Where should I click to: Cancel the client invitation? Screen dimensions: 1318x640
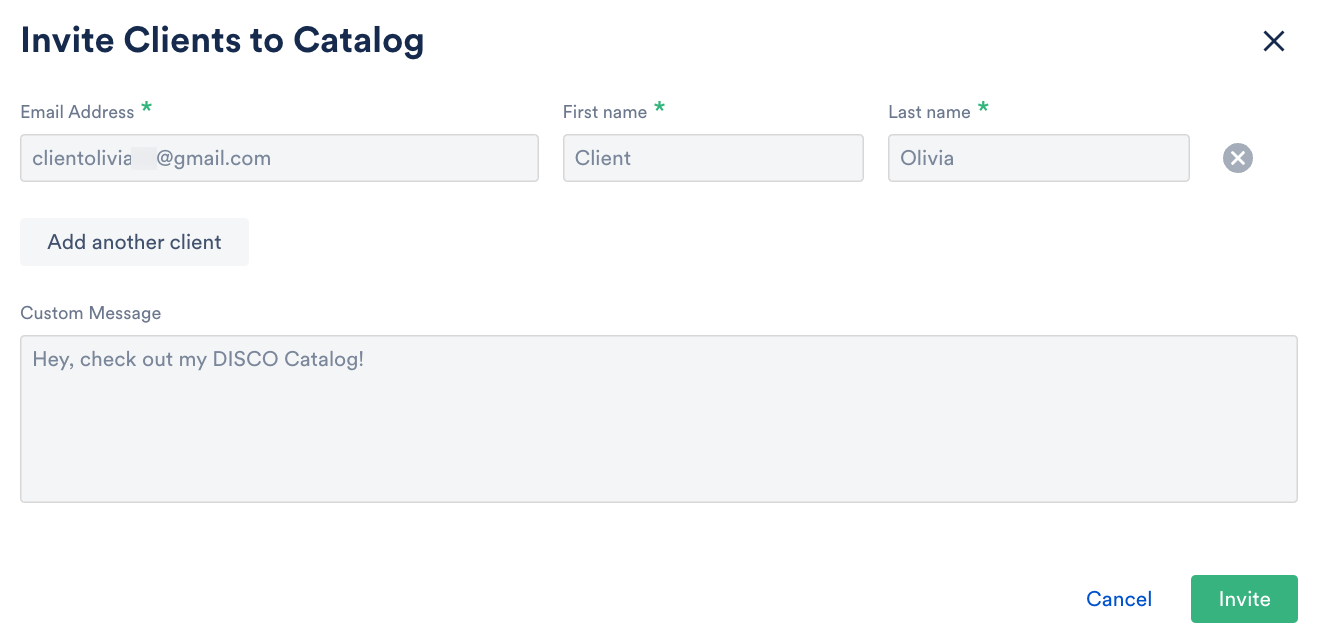point(1119,599)
